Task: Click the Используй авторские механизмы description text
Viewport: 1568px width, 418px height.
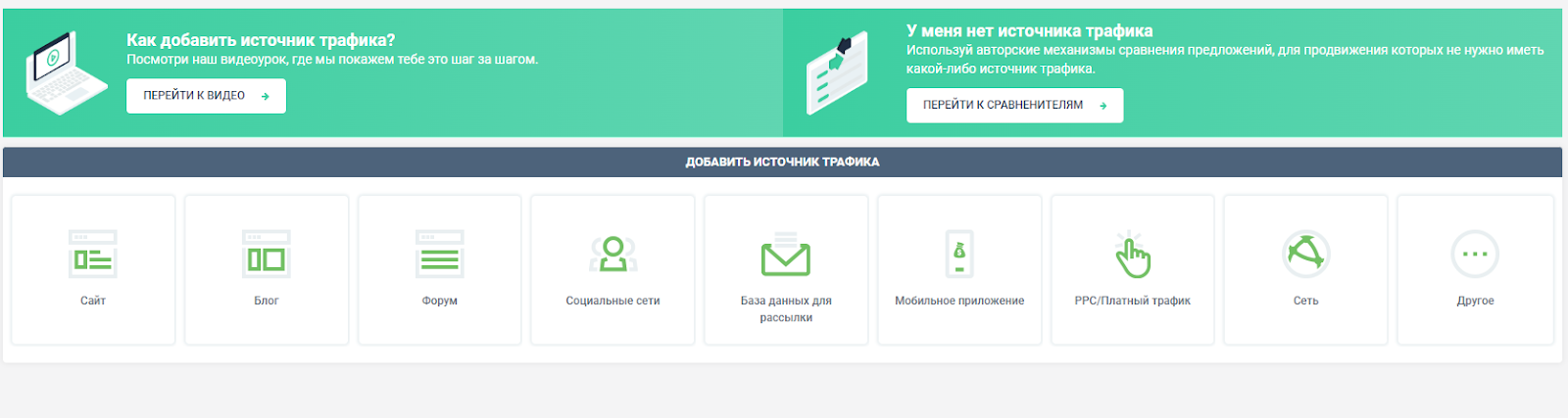Action: tap(1225, 59)
